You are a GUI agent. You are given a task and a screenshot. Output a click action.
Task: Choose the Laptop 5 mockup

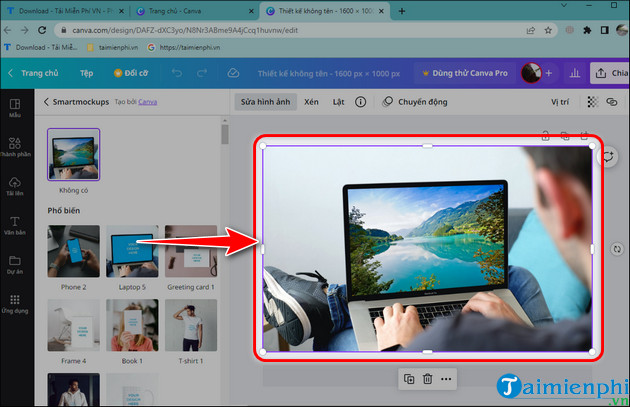pos(132,251)
